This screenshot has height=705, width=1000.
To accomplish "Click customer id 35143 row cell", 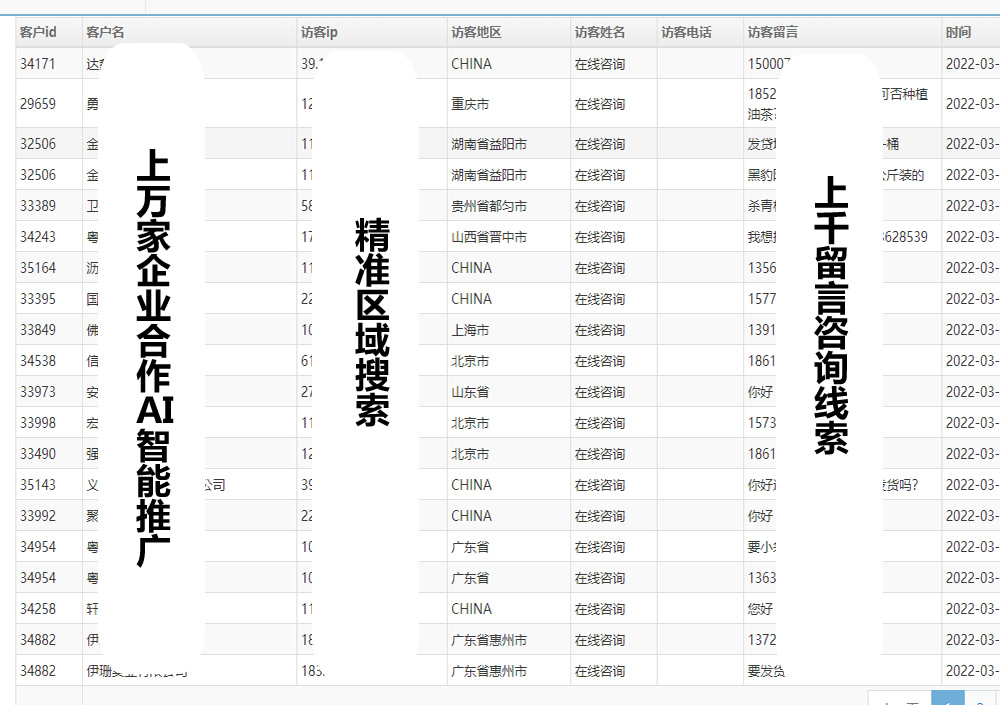I will point(38,485).
